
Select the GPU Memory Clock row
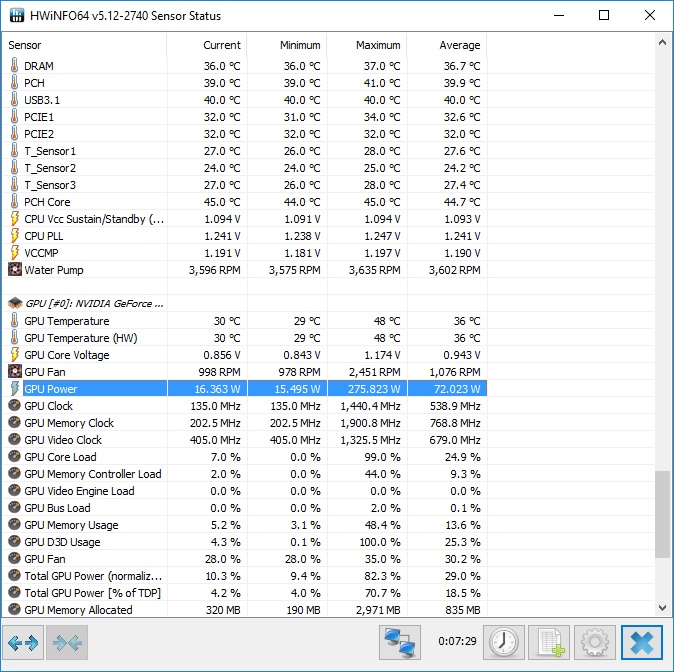click(245, 423)
